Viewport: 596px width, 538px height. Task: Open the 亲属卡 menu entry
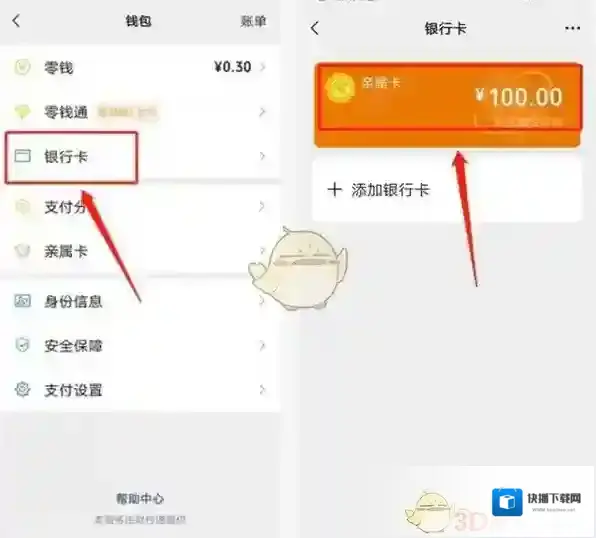point(140,251)
